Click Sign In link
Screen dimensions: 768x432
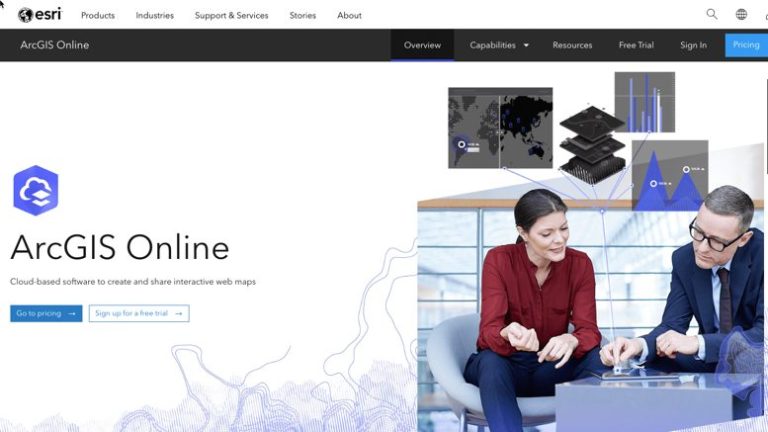click(693, 45)
